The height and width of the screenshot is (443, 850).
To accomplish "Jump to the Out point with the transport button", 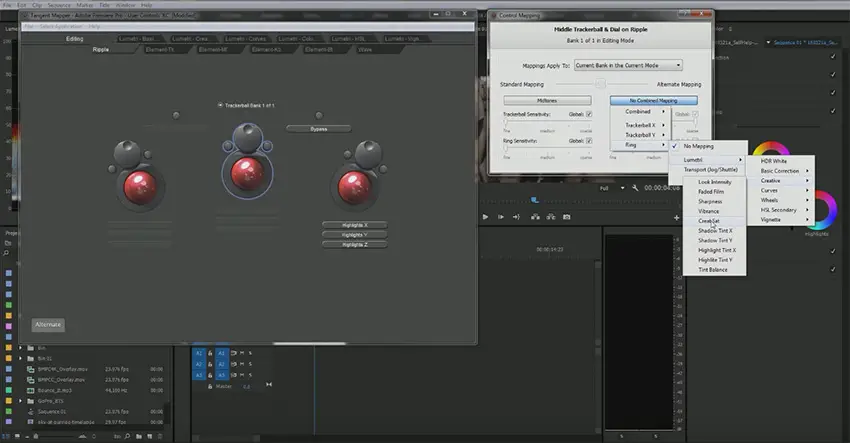I will [x=516, y=217].
